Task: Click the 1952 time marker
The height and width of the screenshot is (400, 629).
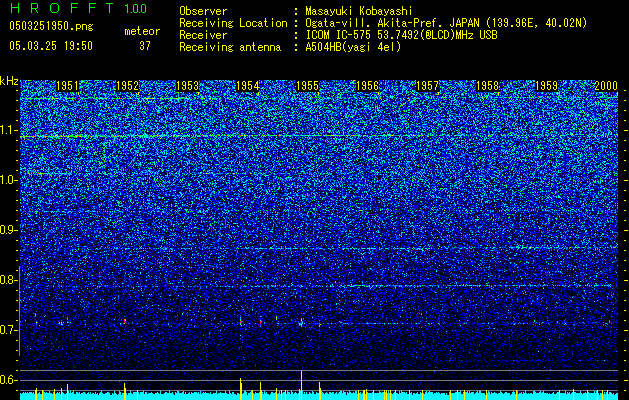Action: point(127,86)
